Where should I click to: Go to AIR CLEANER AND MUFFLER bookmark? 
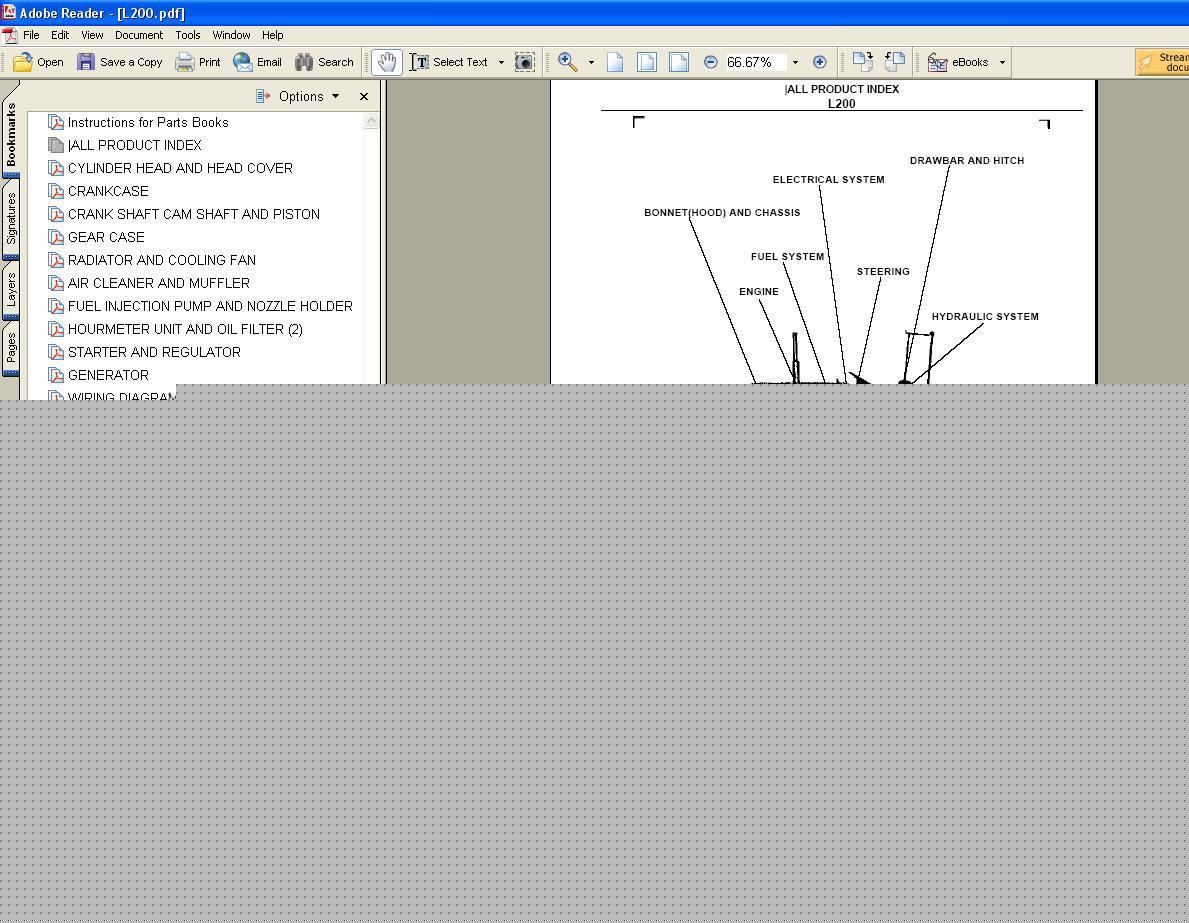coord(158,283)
